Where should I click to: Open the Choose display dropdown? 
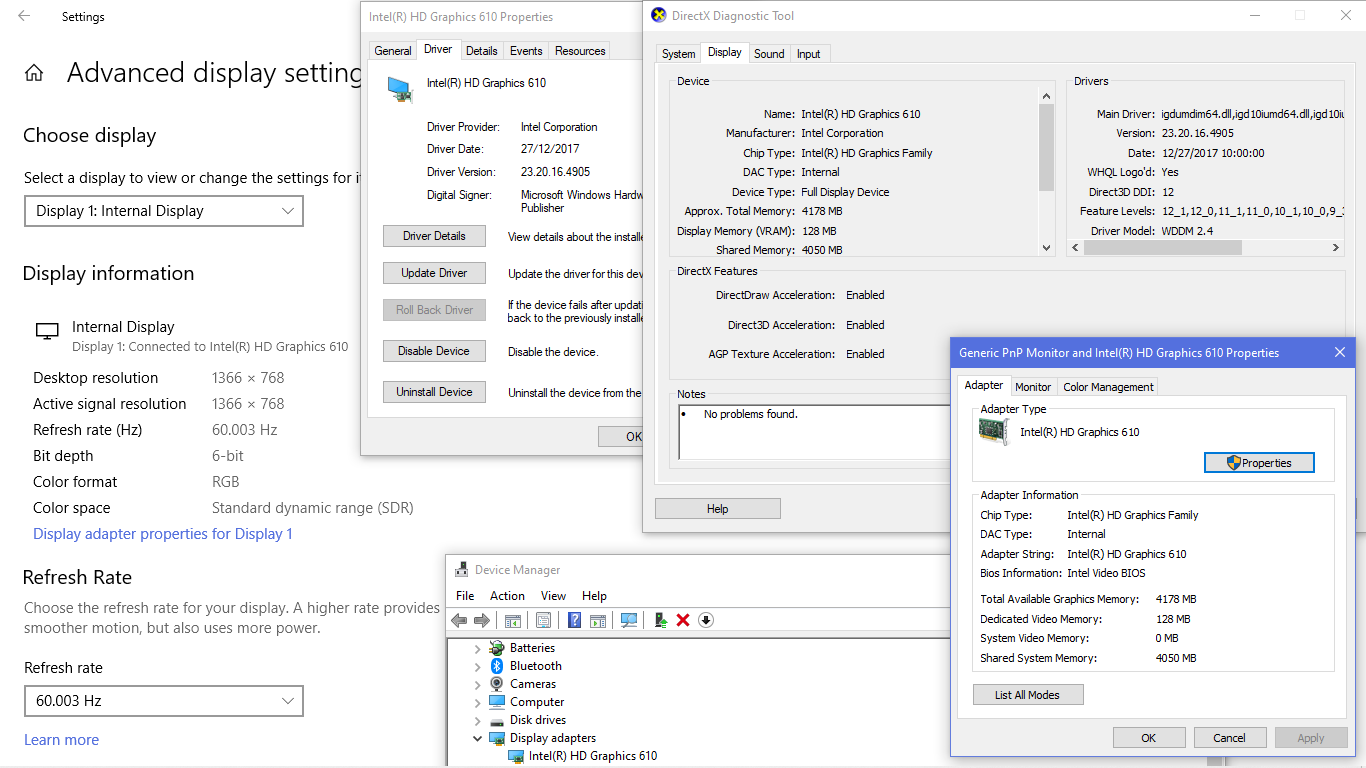[164, 211]
